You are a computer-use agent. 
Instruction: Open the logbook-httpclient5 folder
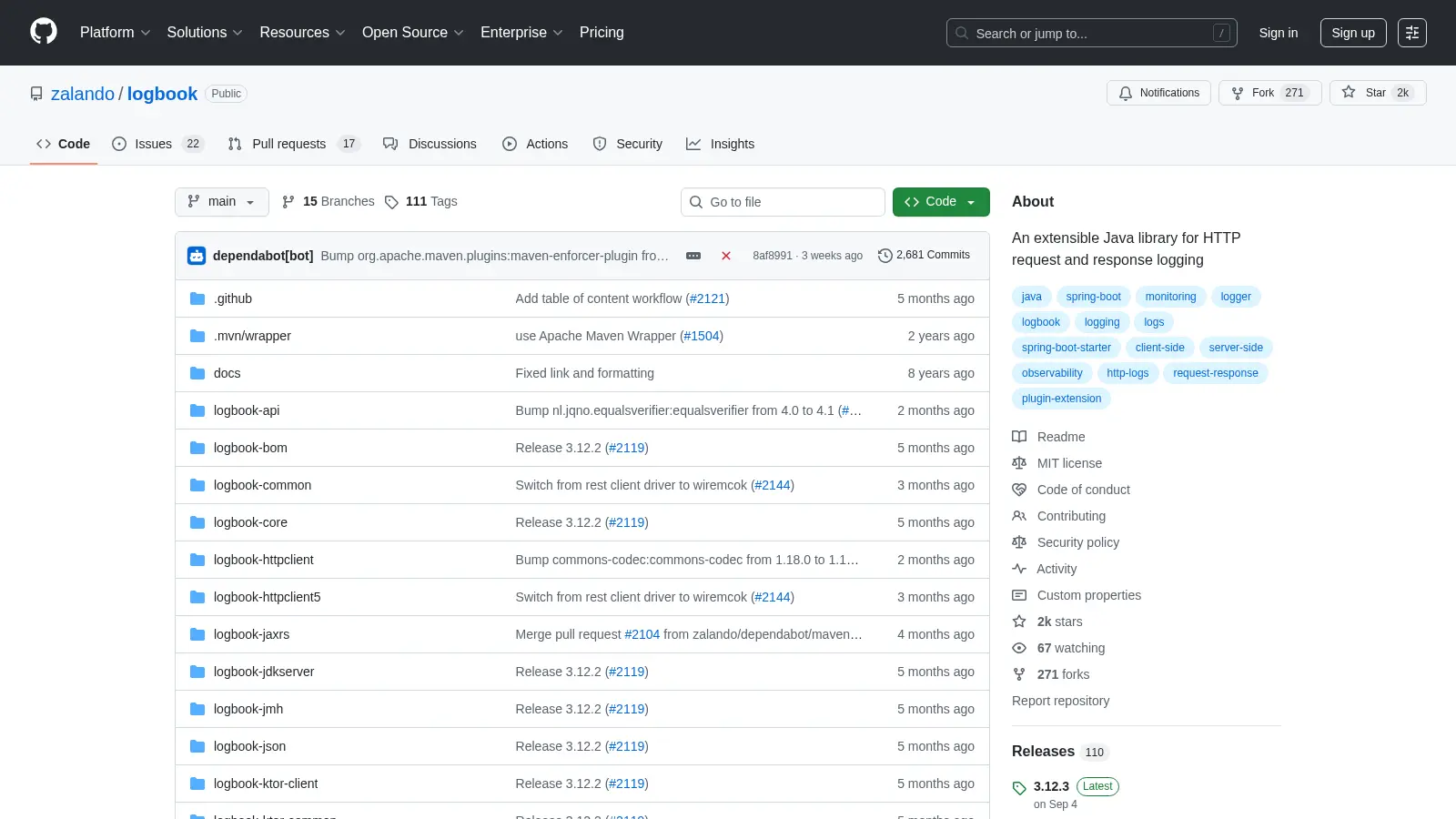(x=267, y=597)
